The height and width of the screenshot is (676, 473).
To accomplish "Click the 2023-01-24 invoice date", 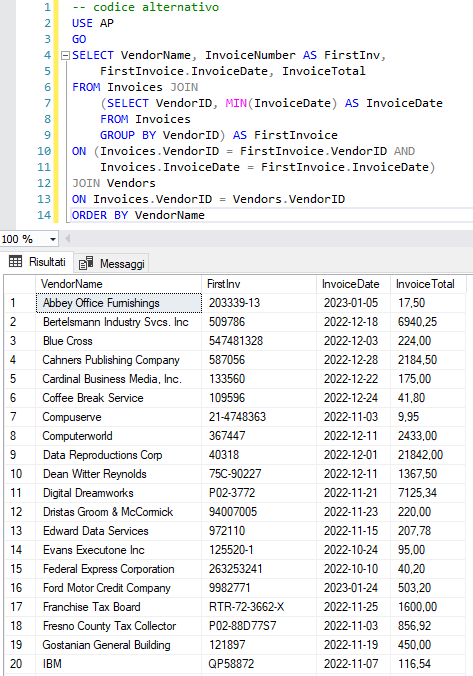I will pyautogui.click(x=351, y=588).
